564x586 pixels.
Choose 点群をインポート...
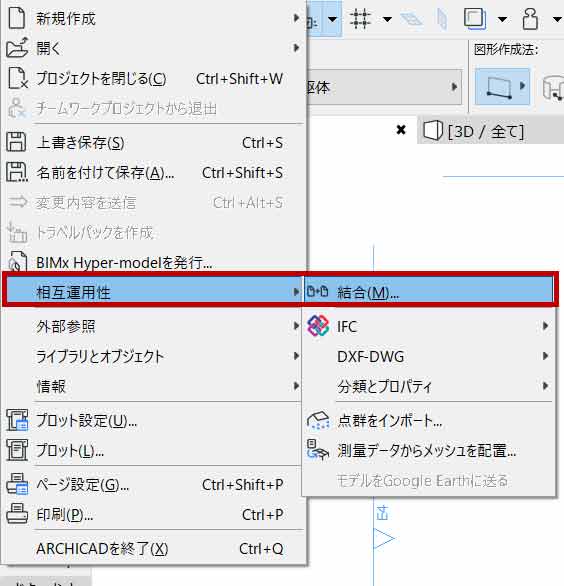(429, 420)
